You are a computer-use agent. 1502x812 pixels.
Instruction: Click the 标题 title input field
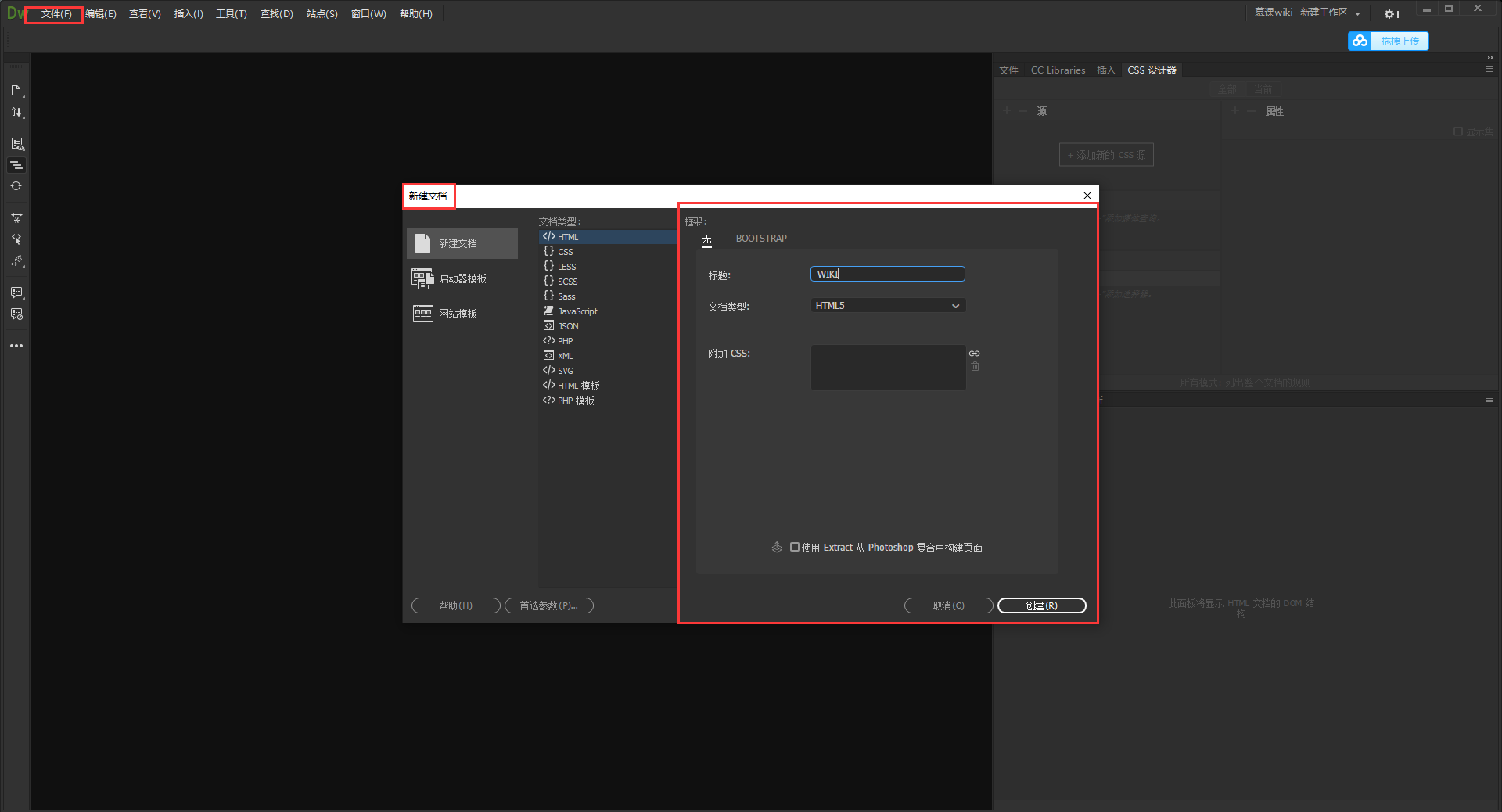[x=888, y=274]
